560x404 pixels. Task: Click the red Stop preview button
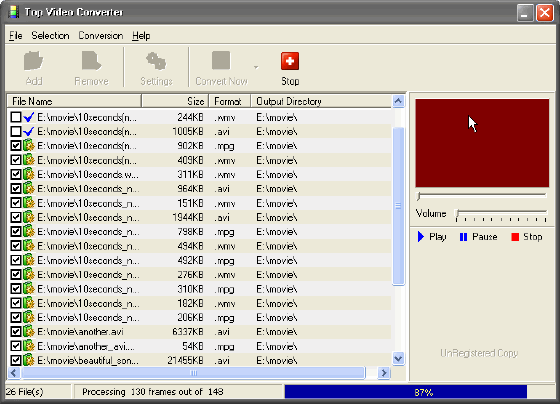click(x=526, y=237)
